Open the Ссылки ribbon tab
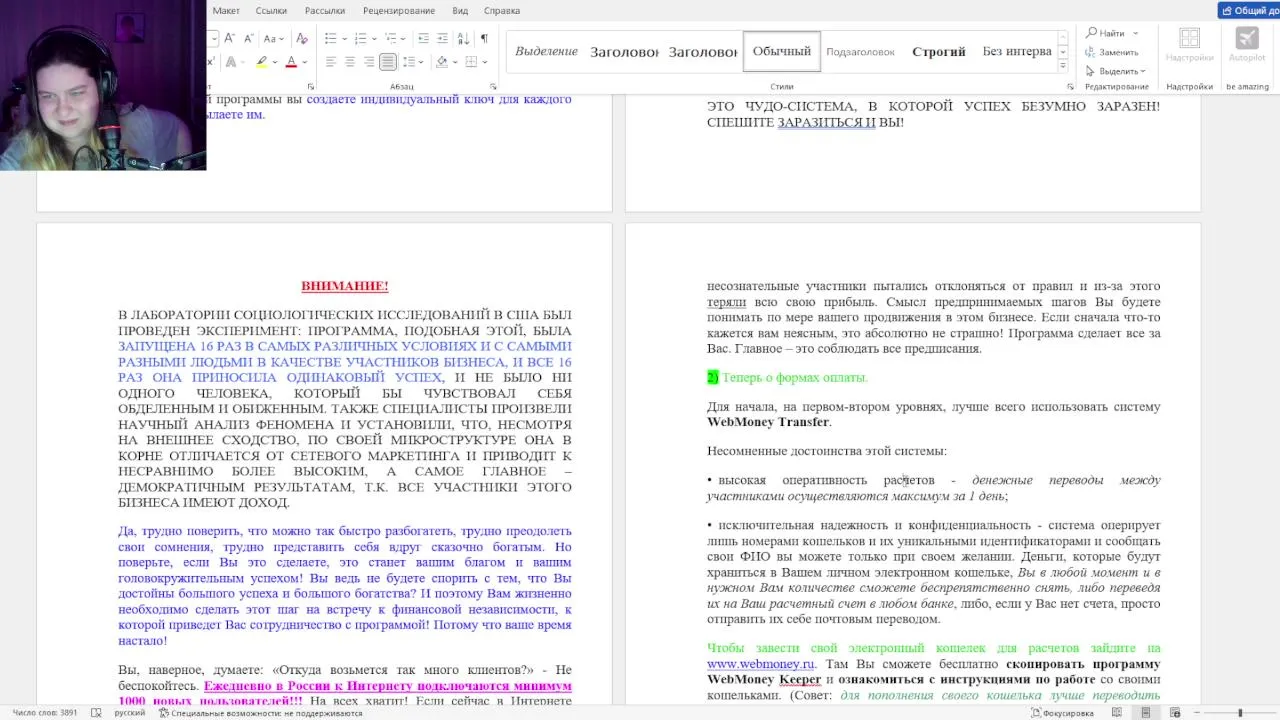1280x720 pixels. point(271,11)
